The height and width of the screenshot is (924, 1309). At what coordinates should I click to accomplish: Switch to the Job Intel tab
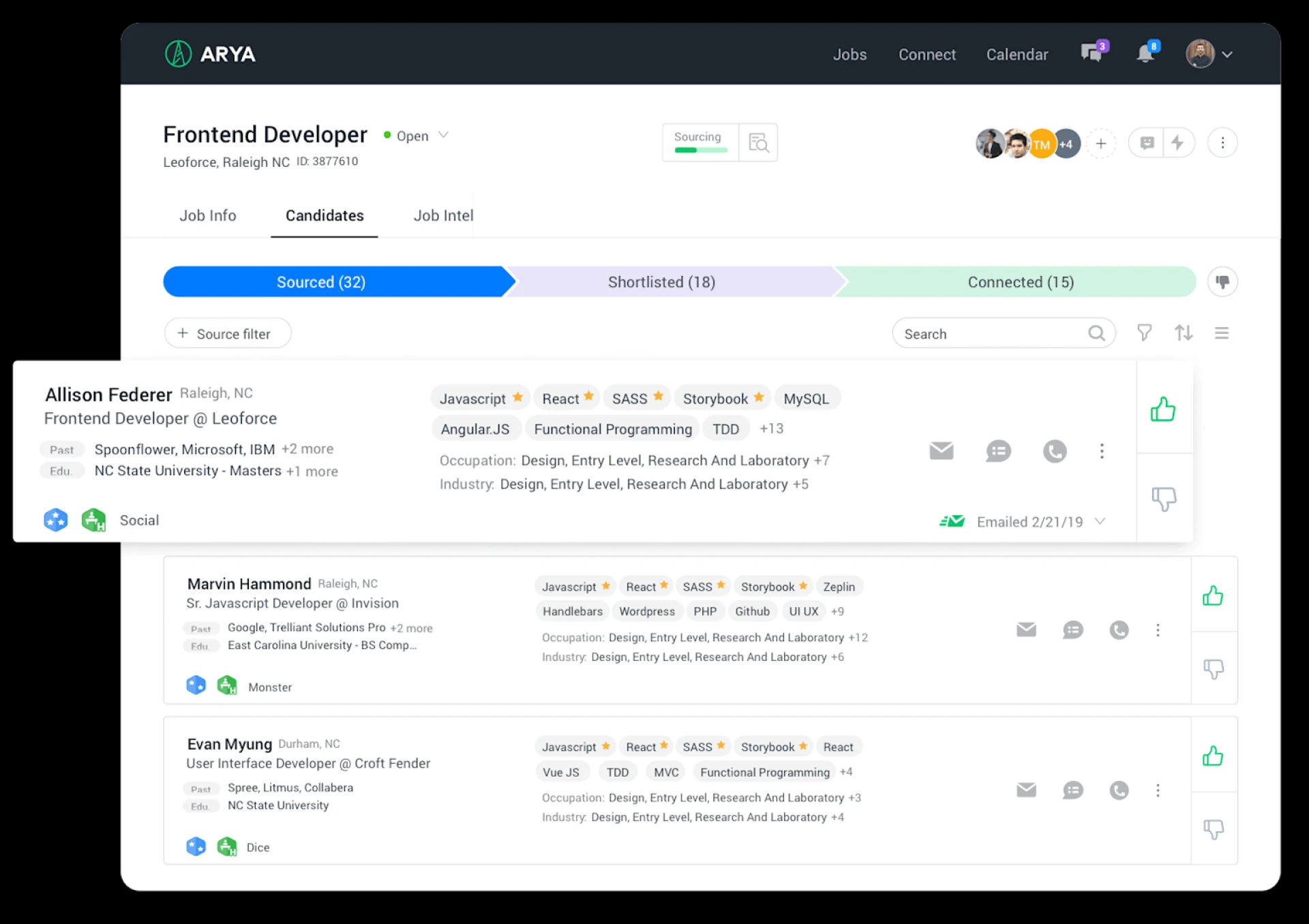click(442, 215)
